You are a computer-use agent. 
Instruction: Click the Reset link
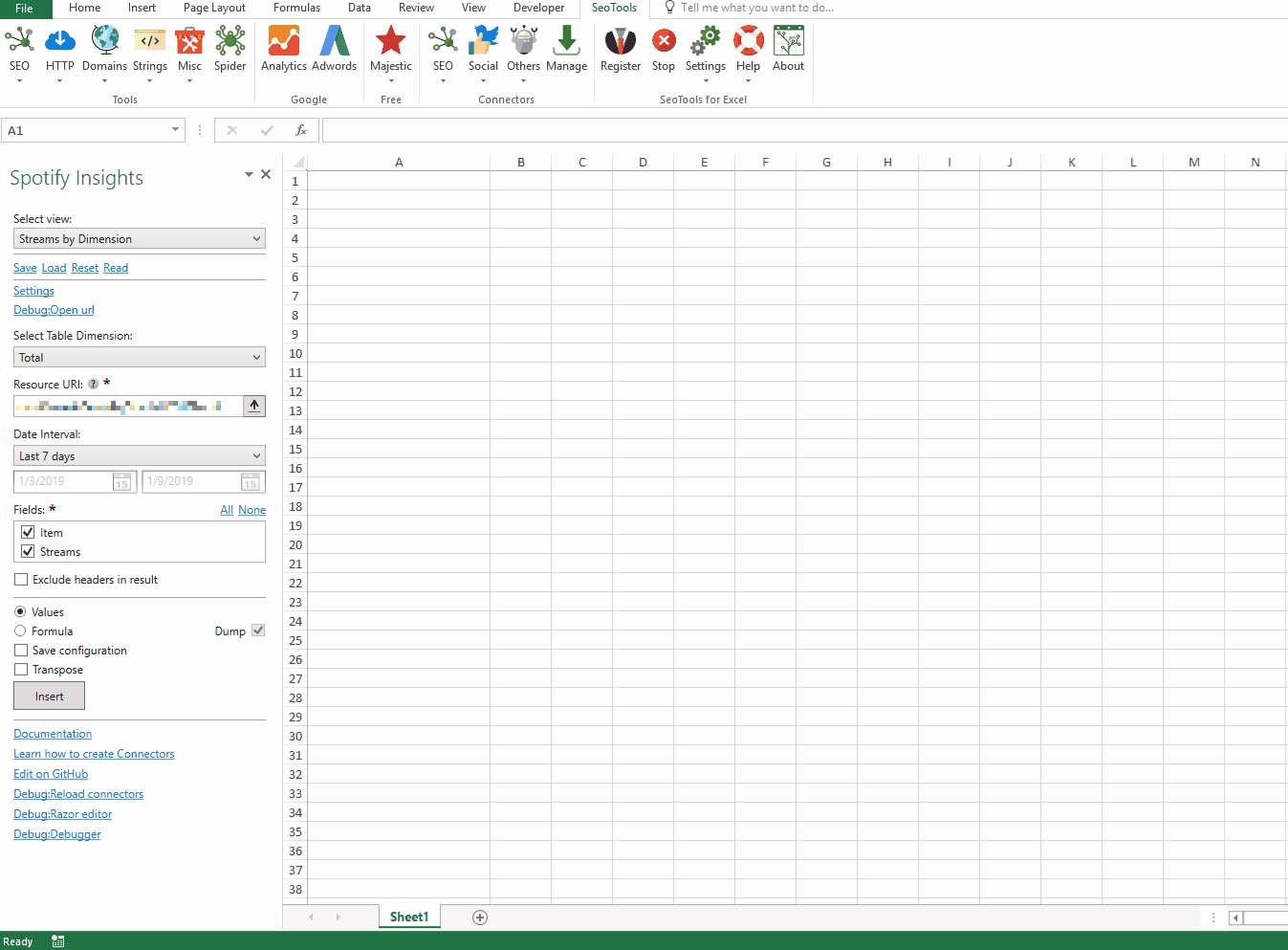85,268
